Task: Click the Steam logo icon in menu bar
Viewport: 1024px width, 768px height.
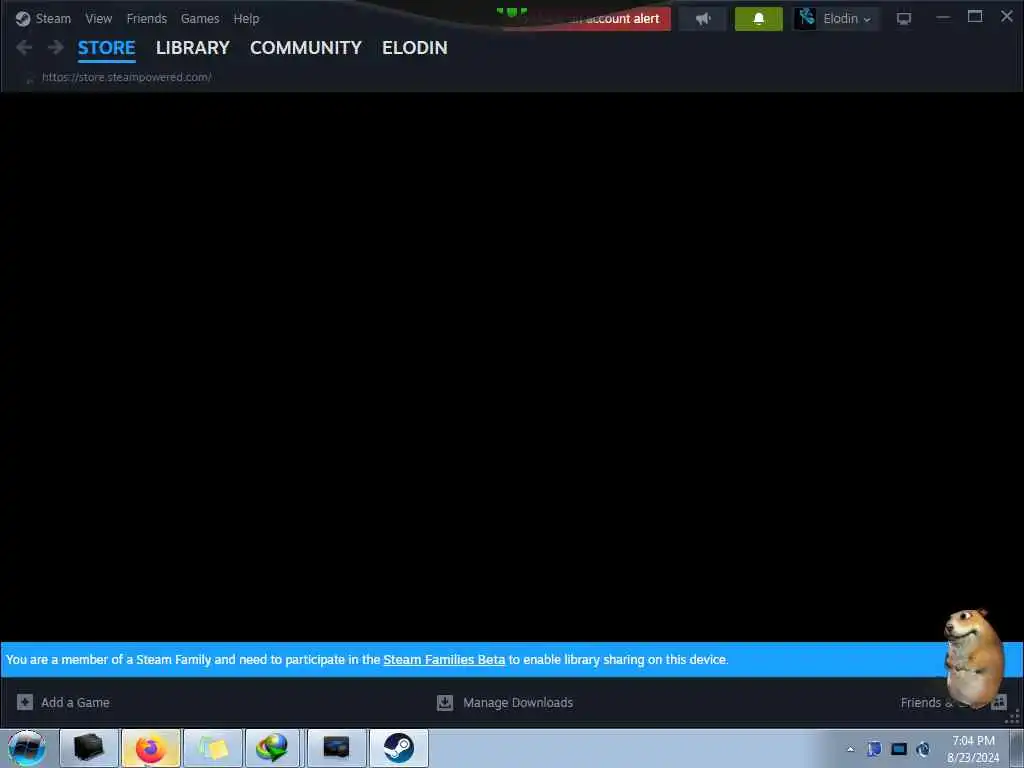Action: click(23, 19)
